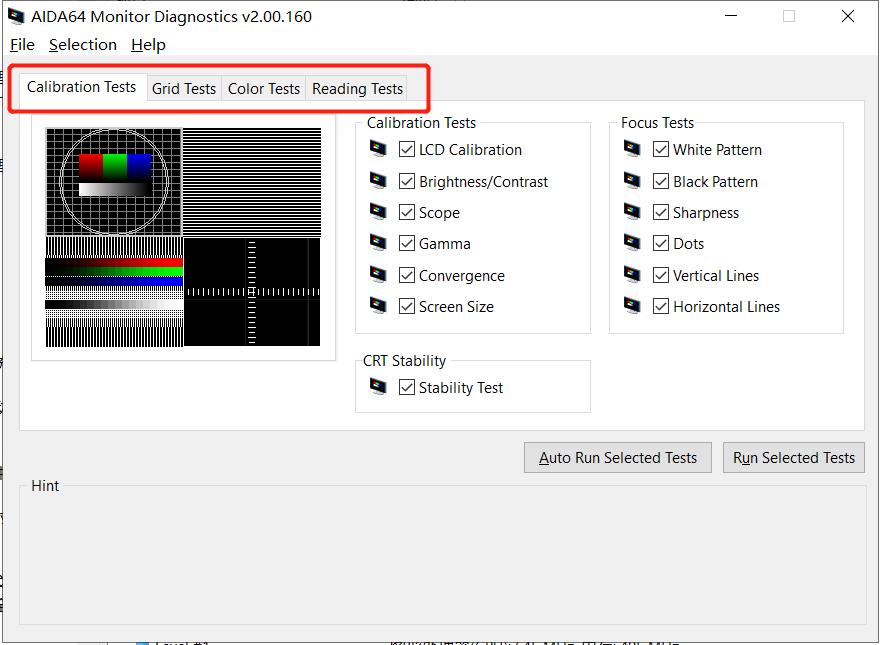The height and width of the screenshot is (645, 881).
Task: Expand the Help menu
Action: point(148,45)
